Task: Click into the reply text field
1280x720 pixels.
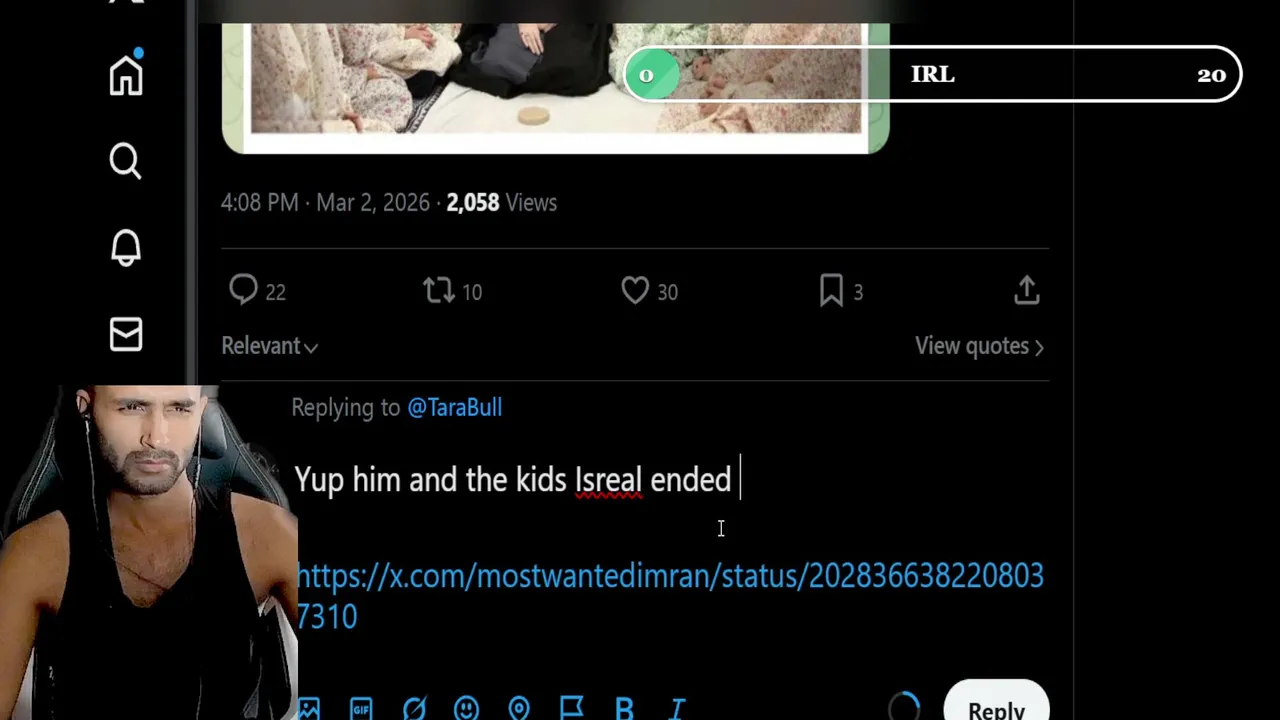Action: [670, 480]
